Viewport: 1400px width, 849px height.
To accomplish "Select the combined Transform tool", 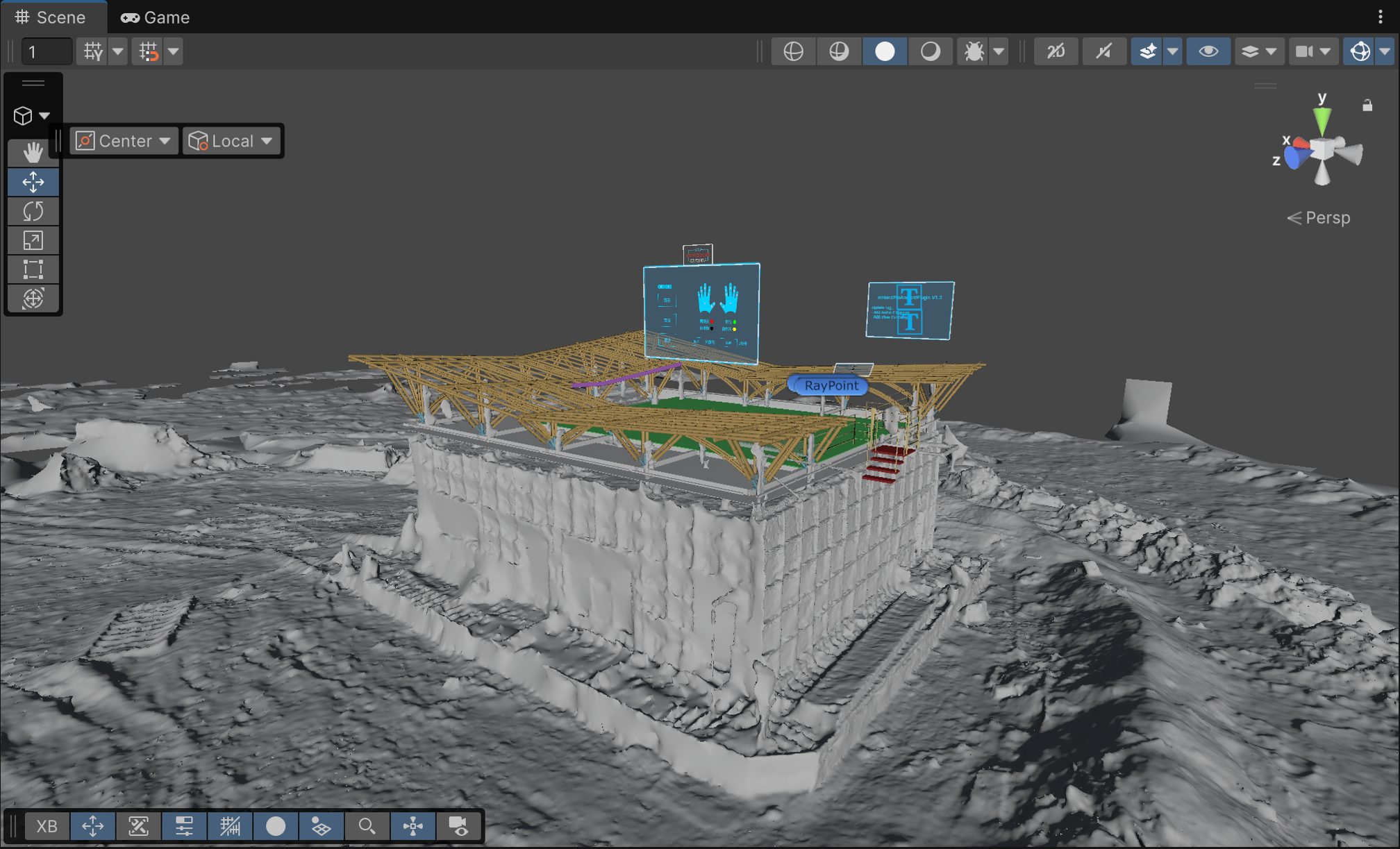I will tap(33, 299).
